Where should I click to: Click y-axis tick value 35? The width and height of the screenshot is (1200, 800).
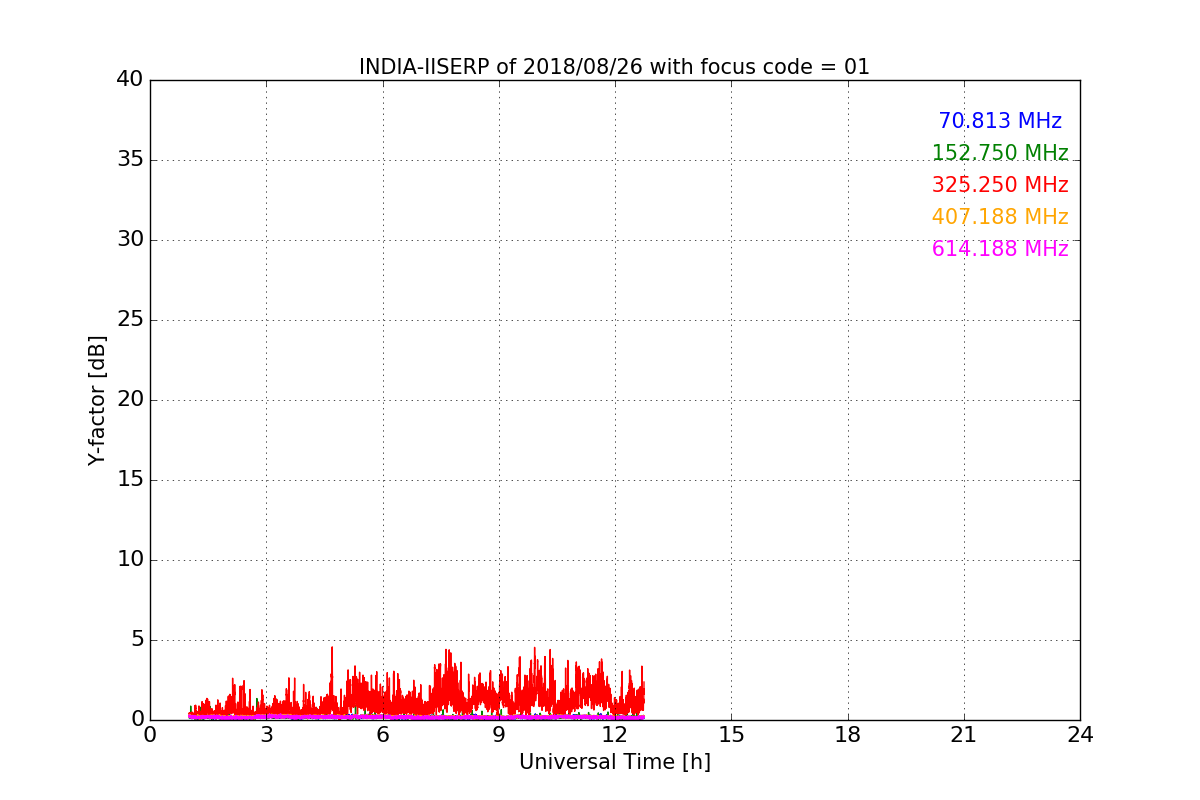130,160
